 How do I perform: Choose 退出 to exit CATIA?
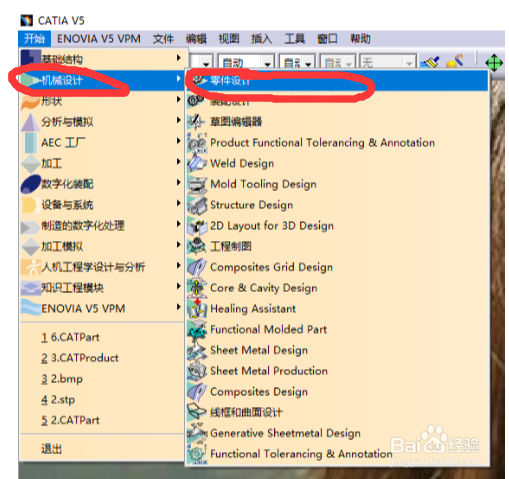pos(52,449)
